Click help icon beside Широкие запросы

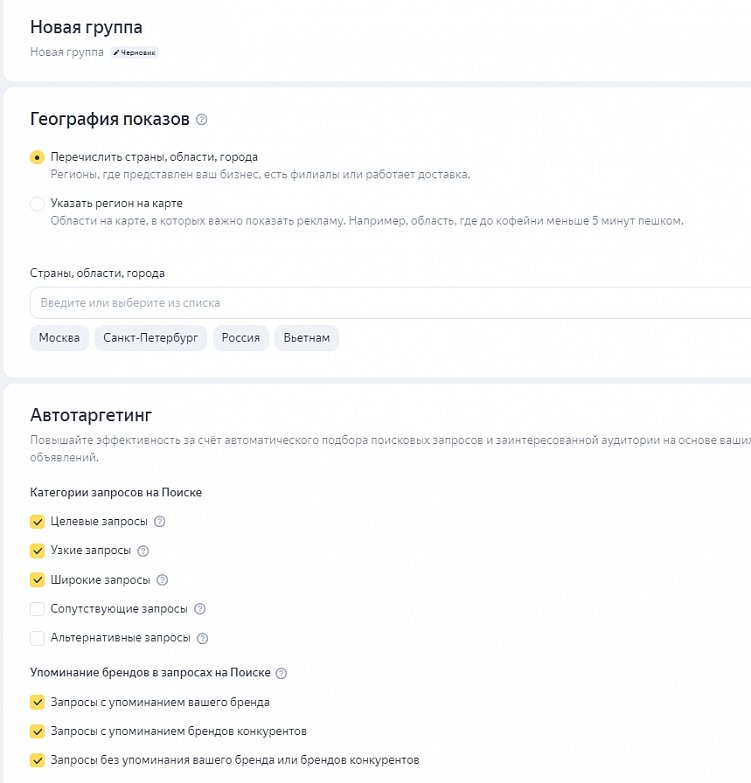163,580
